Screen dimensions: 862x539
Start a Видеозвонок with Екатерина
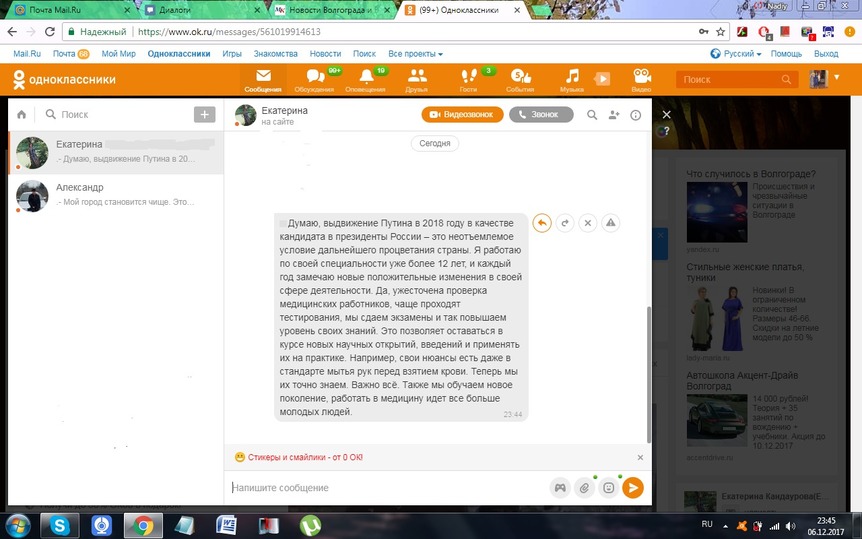(462, 115)
